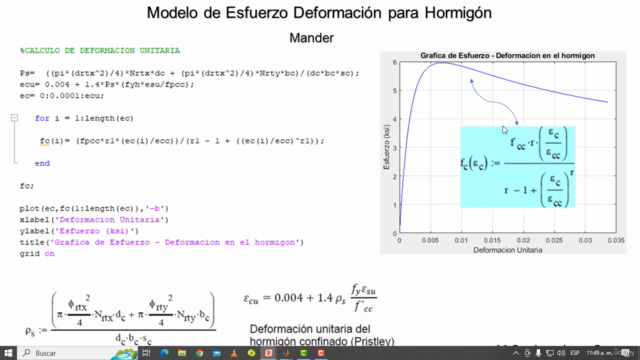Click the 'ec= 0:0.0001:ecu;' code line
The width and height of the screenshot is (640, 360).
(x=62, y=96)
